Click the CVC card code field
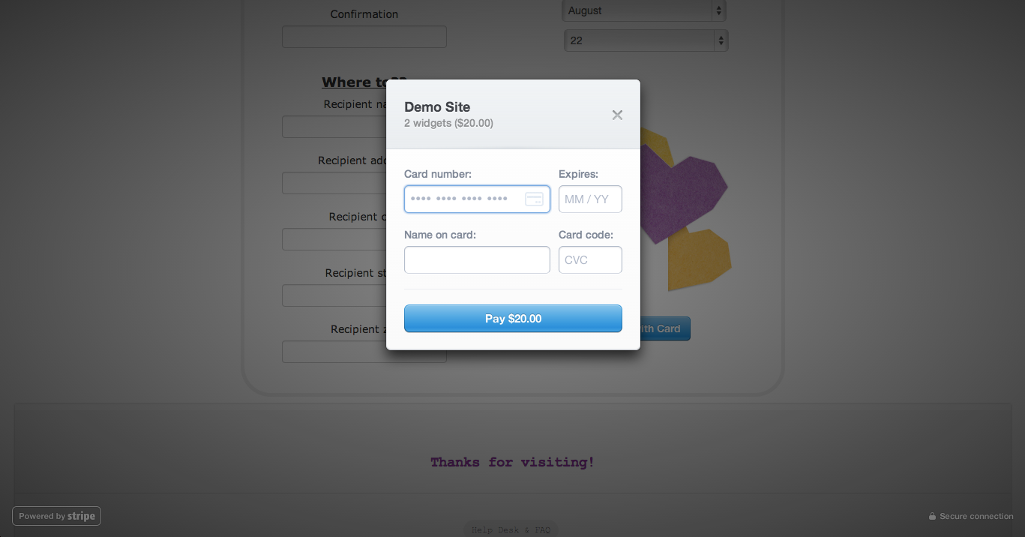Image resolution: width=1025 pixels, height=537 pixels. pos(590,260)
